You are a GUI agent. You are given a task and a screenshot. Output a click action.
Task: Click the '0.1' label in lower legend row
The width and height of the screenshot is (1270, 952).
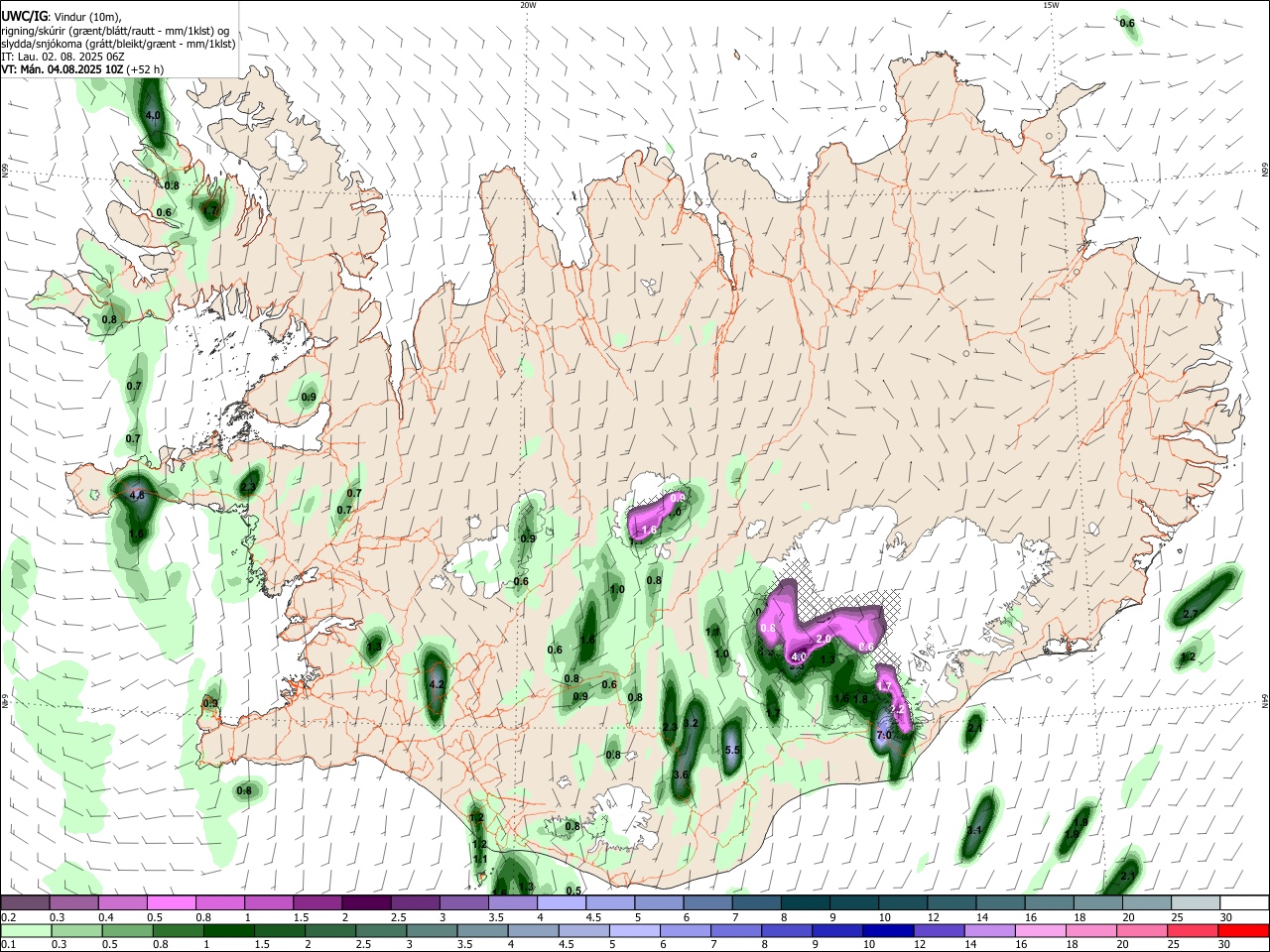[x=8, y=945]
